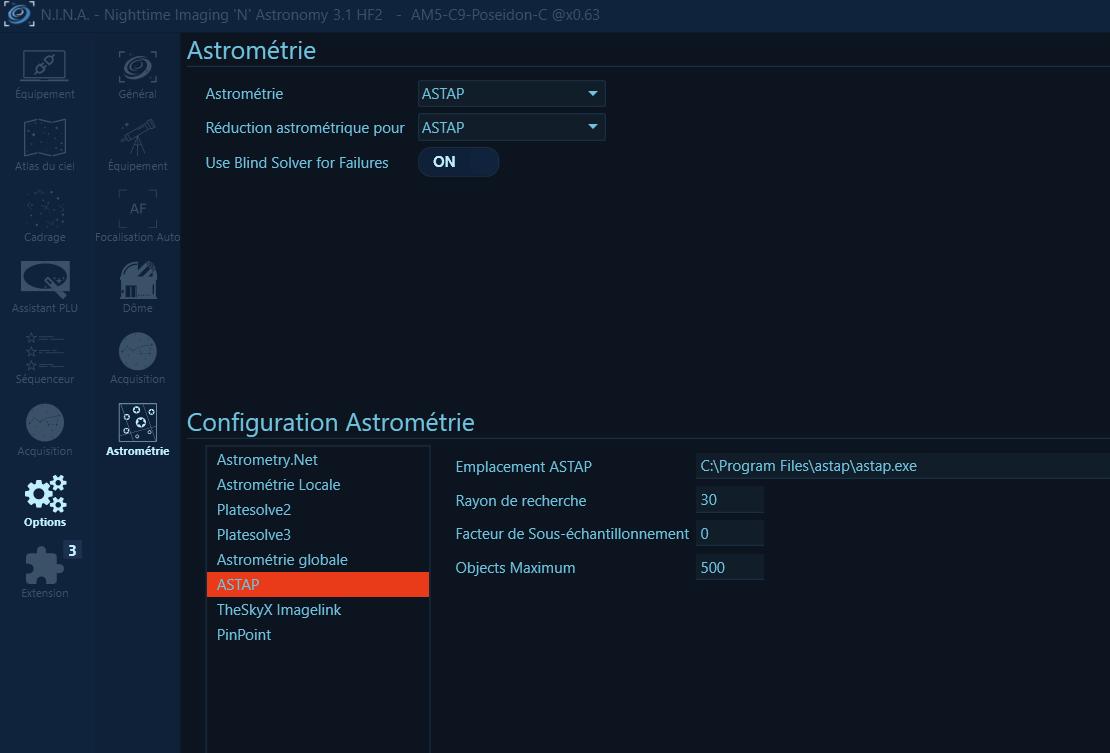This screenshot has height=753, width=1110.
Task: Open the Dôme options tab
Action: point(137,284)
